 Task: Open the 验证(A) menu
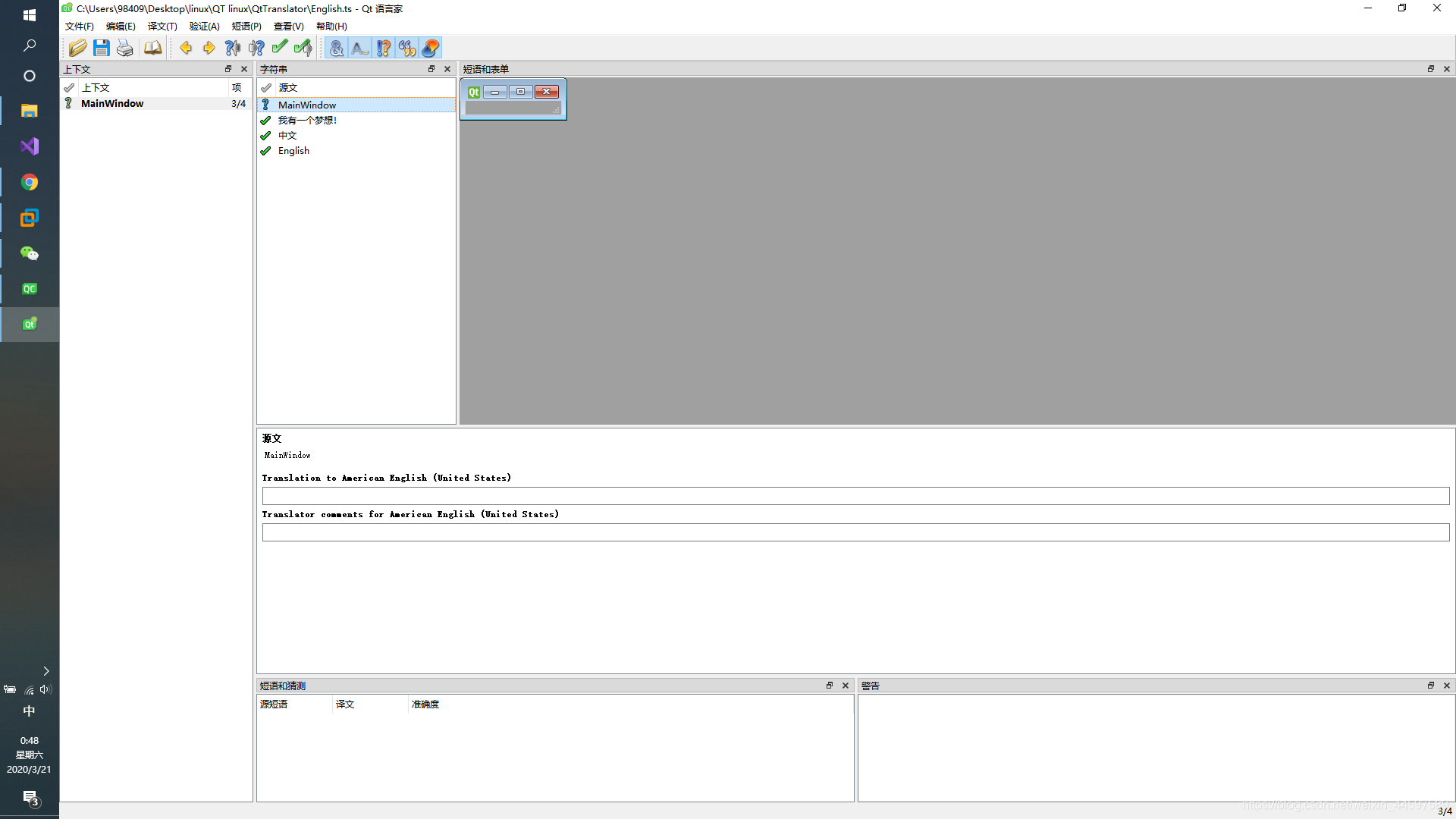(x=204, y=26)
